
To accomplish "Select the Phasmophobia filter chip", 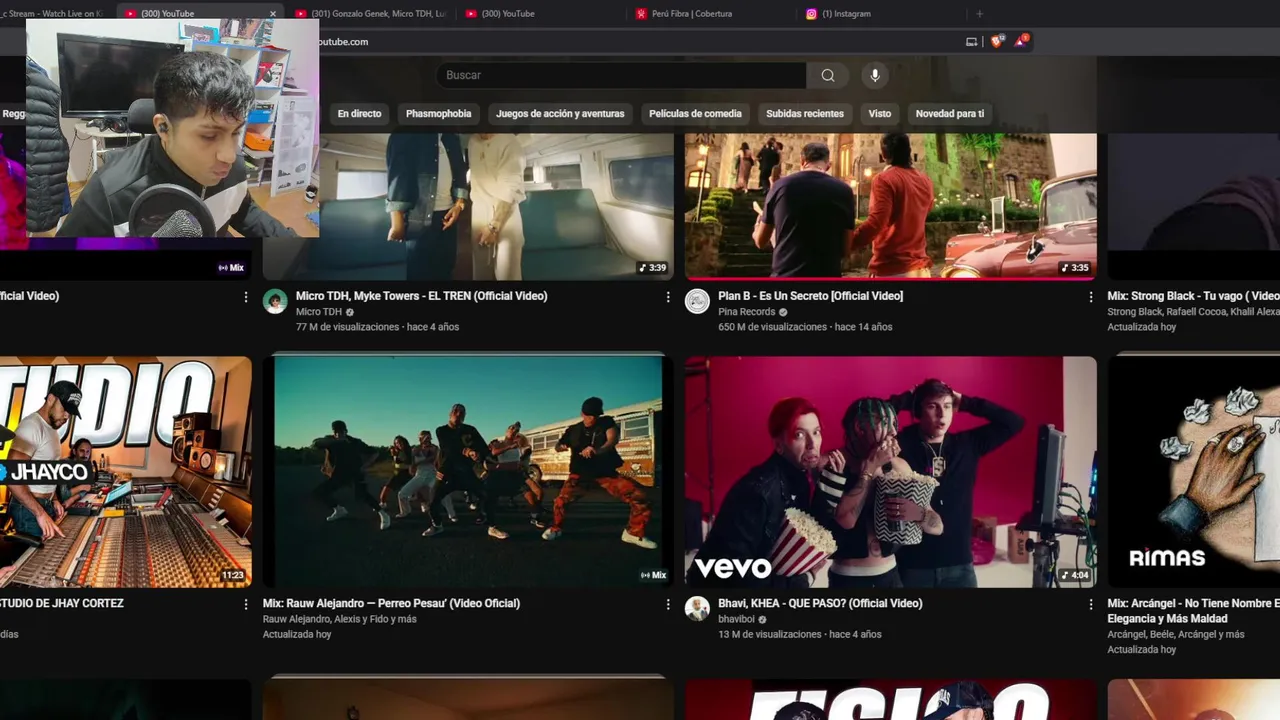I will (x=438, y=114).
